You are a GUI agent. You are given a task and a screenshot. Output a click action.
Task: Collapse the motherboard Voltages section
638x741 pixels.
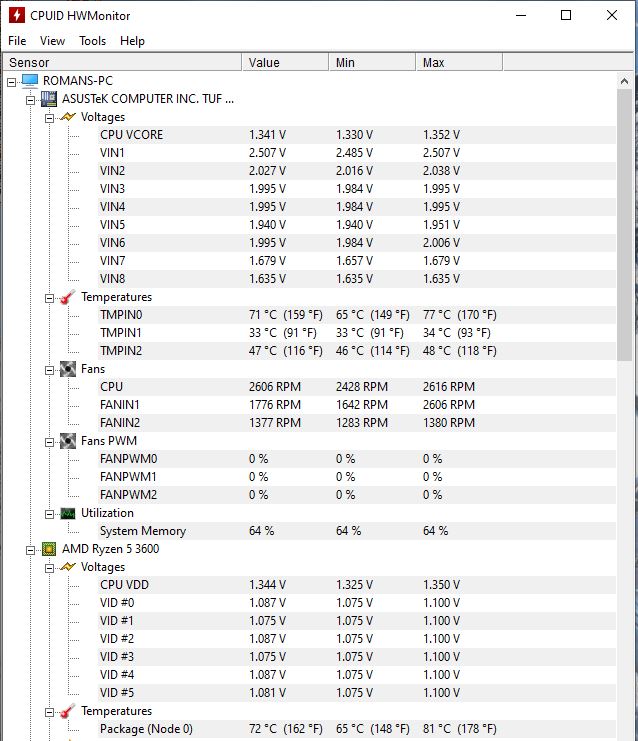point(50,118)
